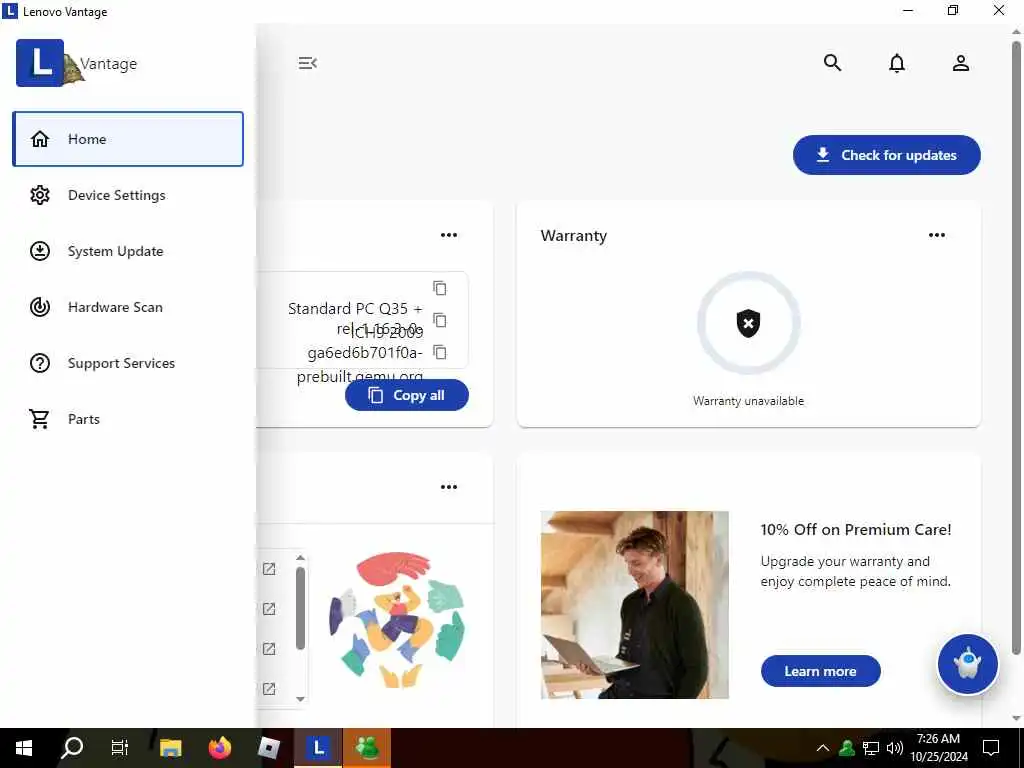This screenshot has width=1024, height=768.
Task: Open Action Center notification icon
Action: (x=991, y=748)
